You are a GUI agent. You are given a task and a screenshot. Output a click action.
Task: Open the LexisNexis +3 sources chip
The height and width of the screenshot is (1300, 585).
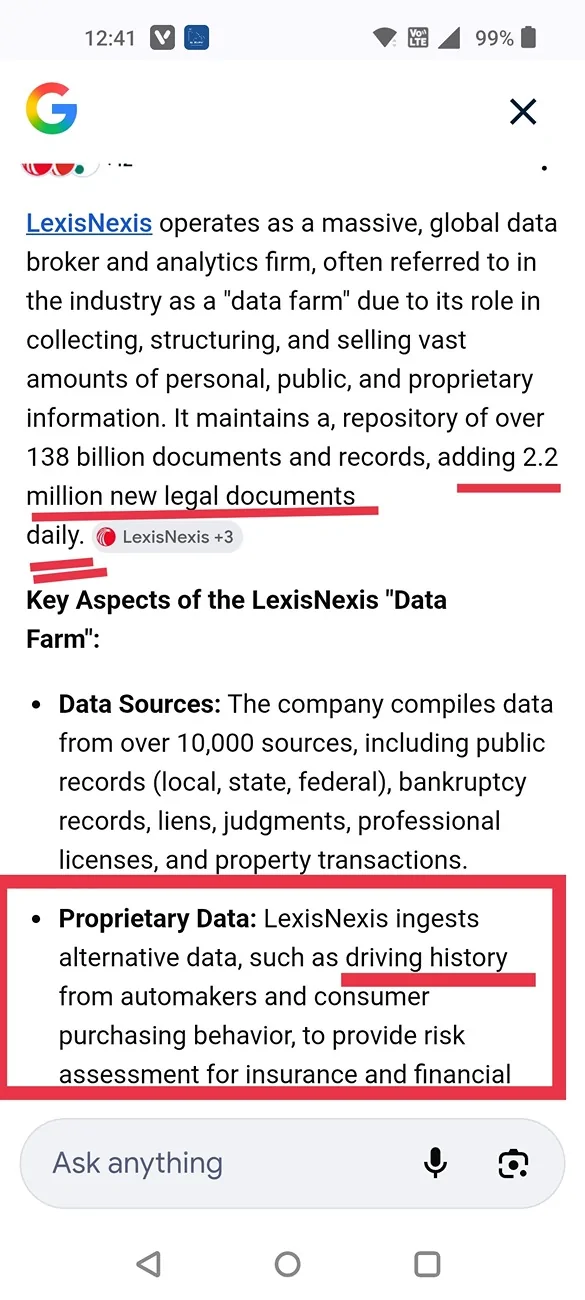click(168, 537)
